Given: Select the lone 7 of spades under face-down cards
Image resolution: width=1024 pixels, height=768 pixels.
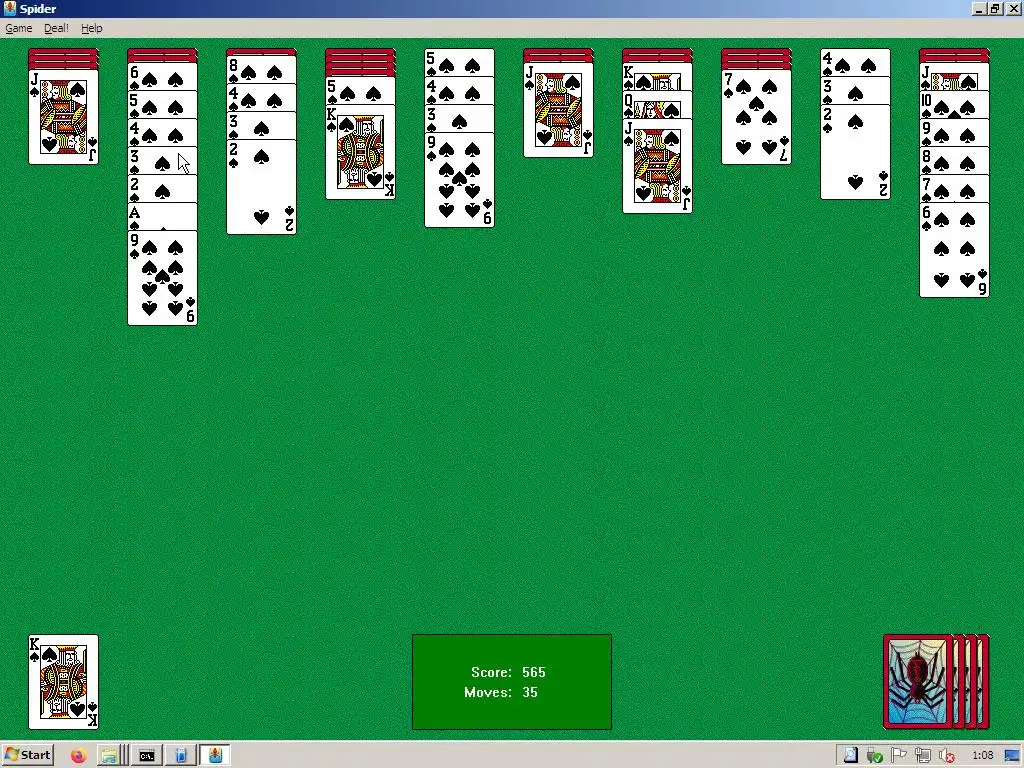Looking at the screenshot, I should click(x=756, y=117).
